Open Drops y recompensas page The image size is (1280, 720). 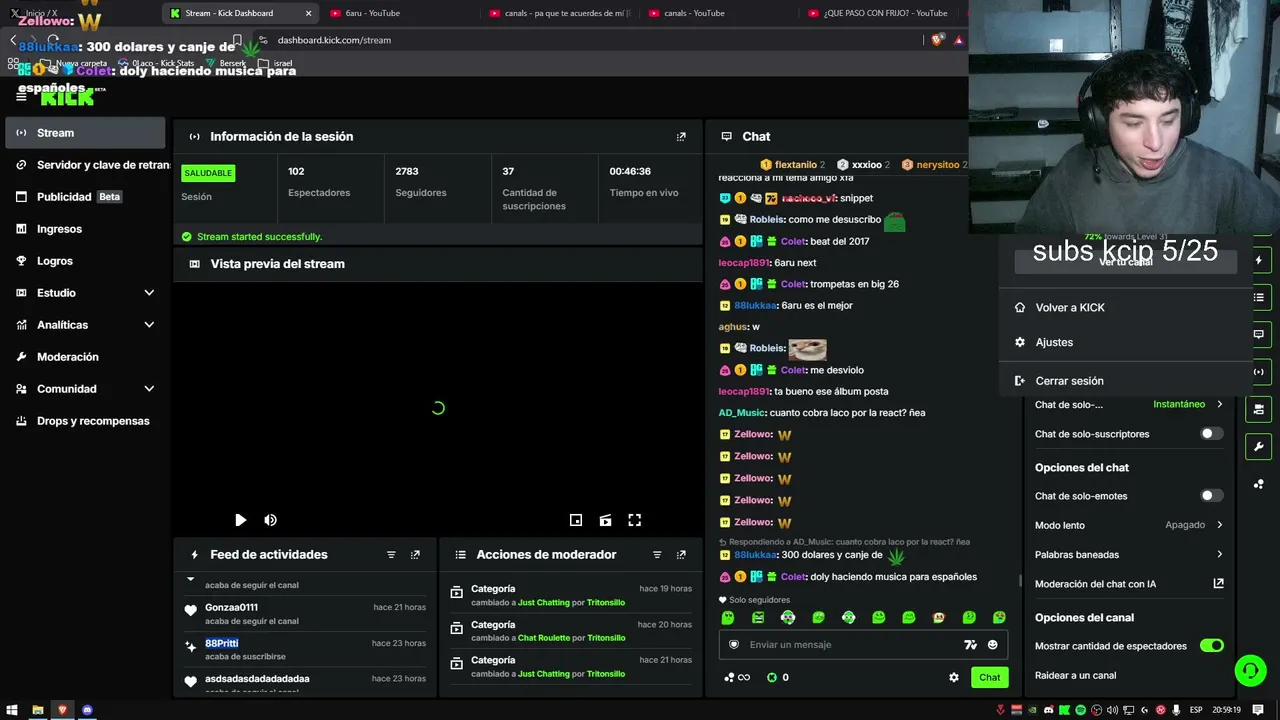pyautogui.click(x=85, y=421)
